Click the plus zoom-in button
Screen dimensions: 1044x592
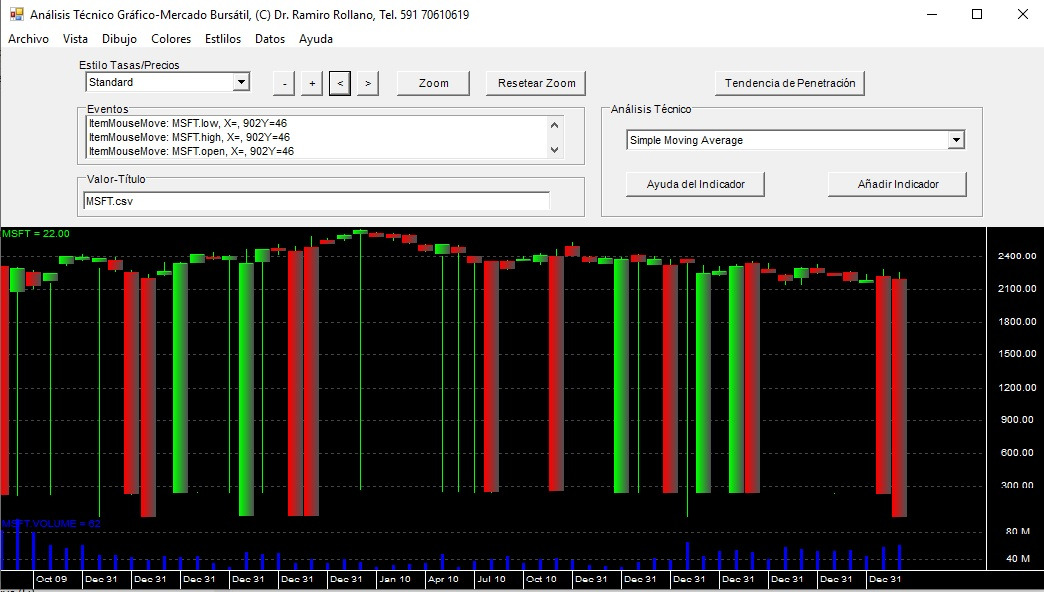pos(312,83)
